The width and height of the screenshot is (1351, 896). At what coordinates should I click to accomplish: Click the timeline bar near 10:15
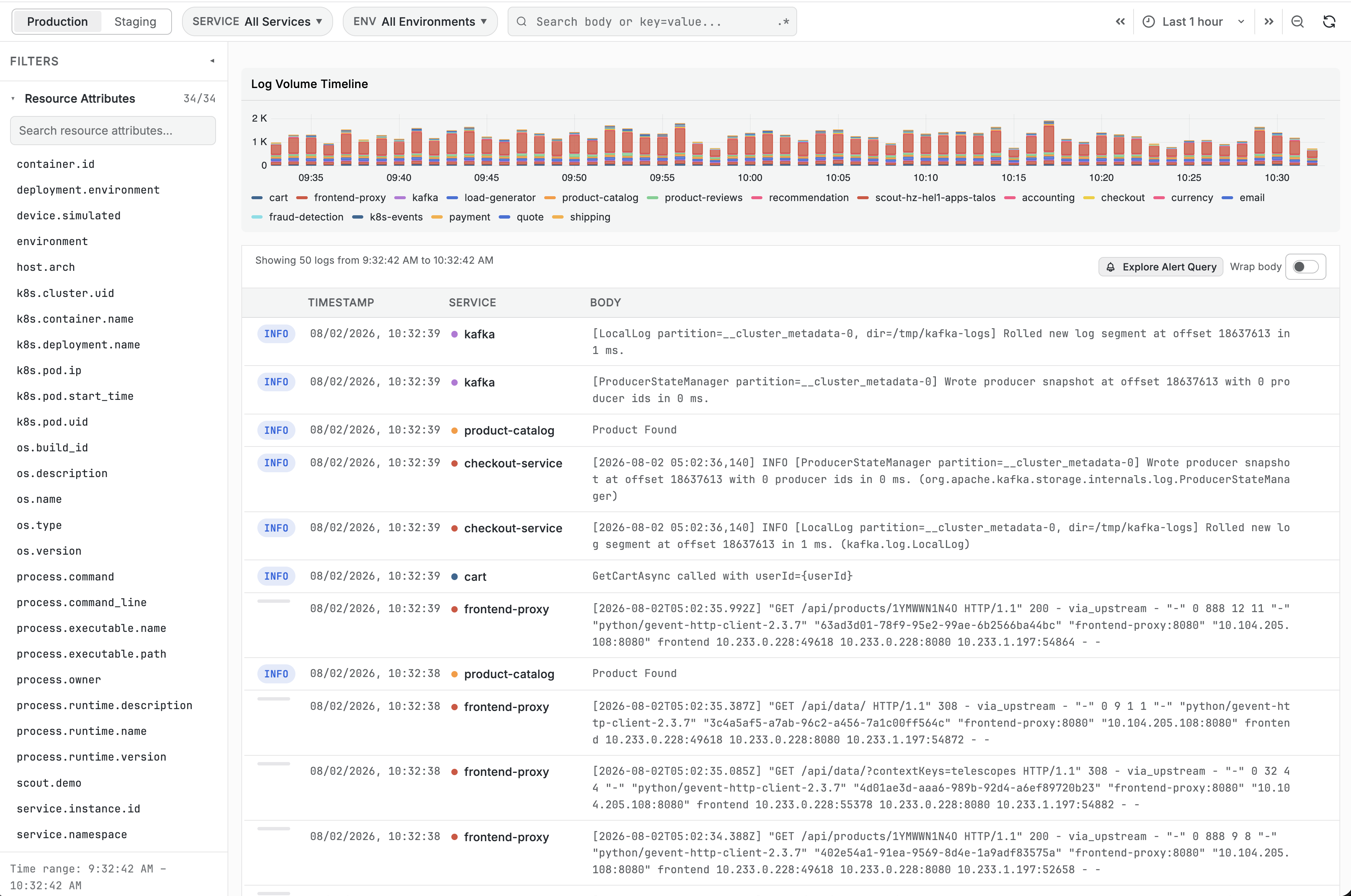point(1013,157)
